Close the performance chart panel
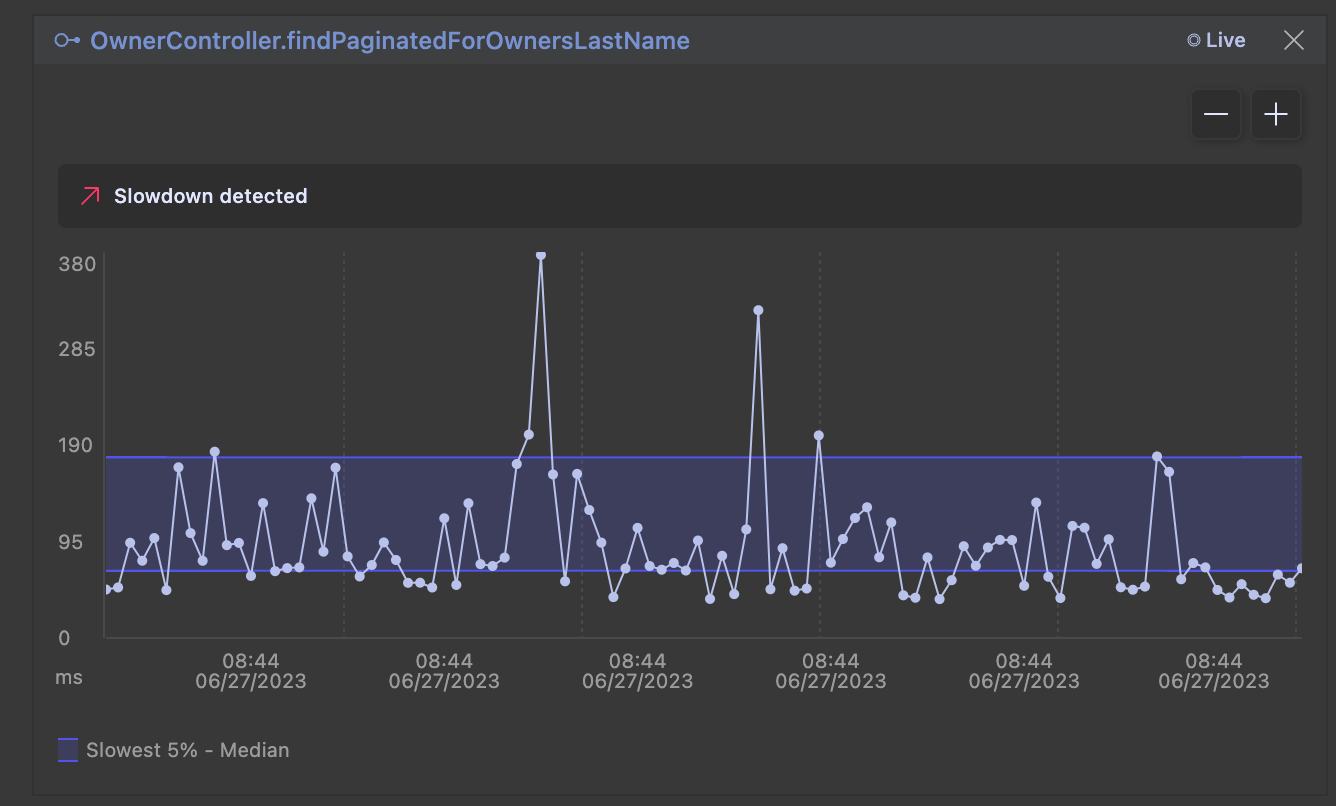The image size is (1336, 806). [x=1294, y=40]
